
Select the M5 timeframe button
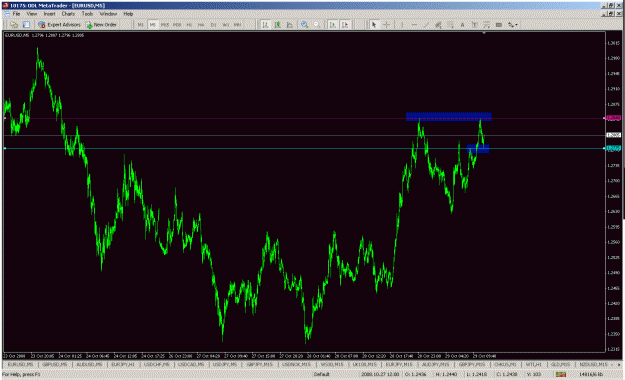point(152,25)
